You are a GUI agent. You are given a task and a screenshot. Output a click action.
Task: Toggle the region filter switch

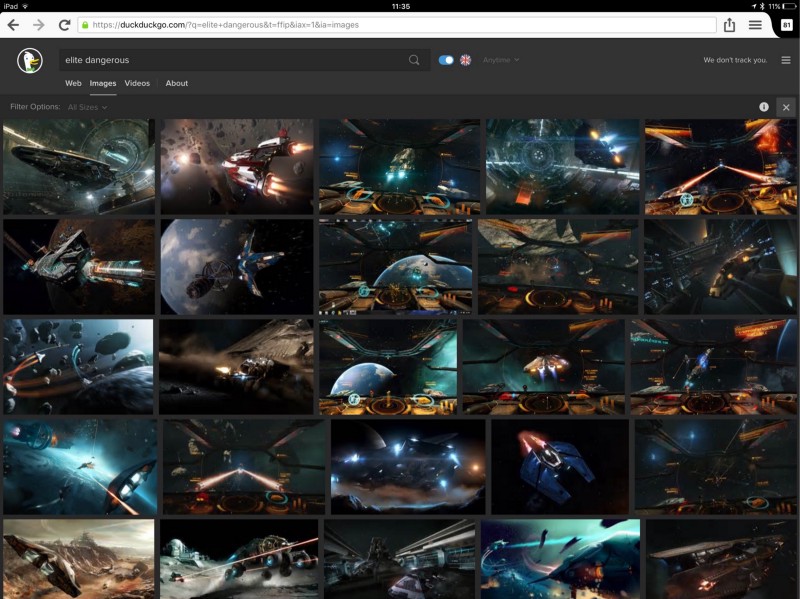446,60
